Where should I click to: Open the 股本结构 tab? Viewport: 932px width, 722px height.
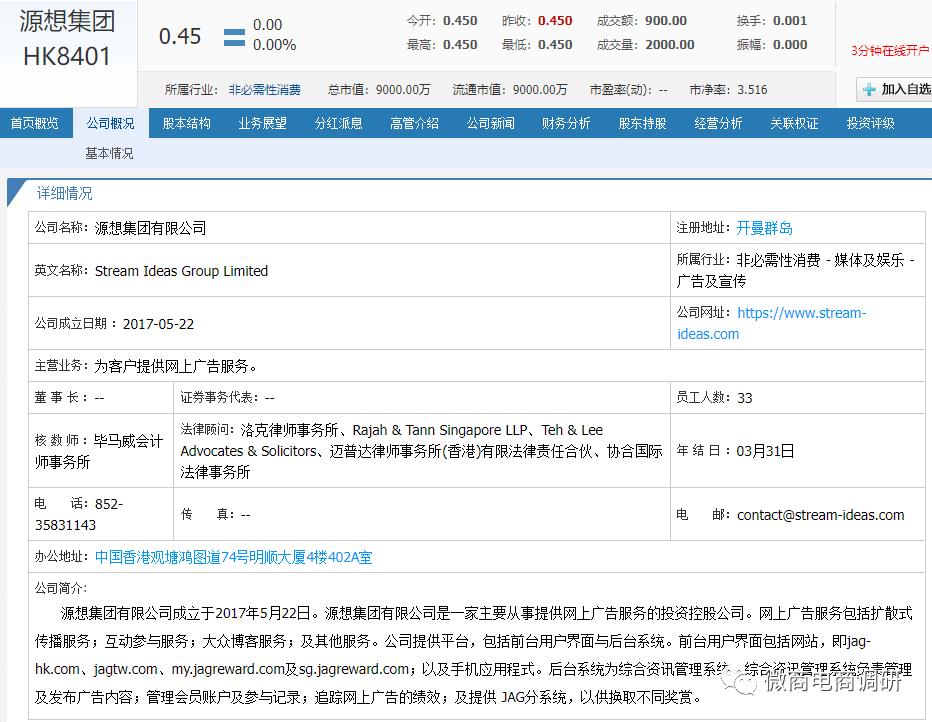coord(186,122)
